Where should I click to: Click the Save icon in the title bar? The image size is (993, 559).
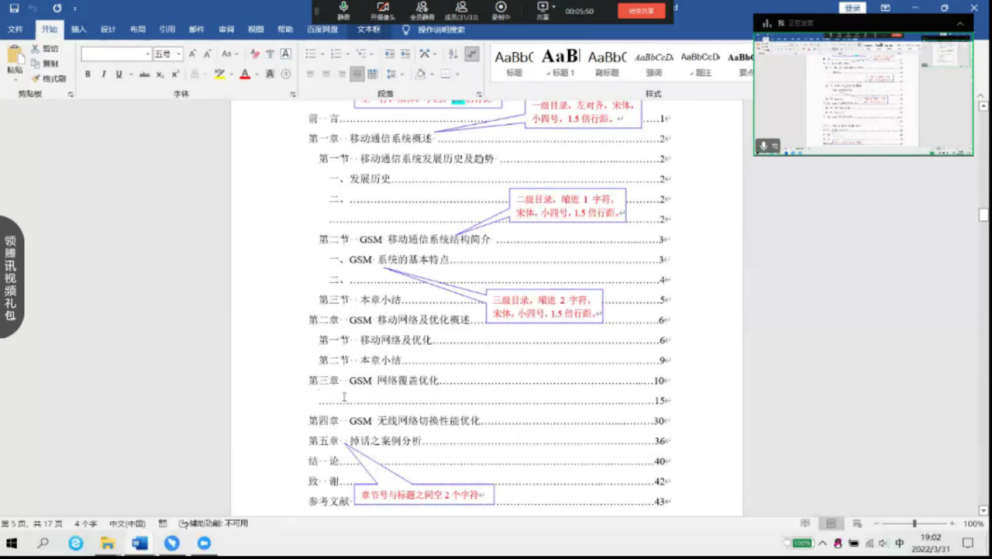(14, 8)
